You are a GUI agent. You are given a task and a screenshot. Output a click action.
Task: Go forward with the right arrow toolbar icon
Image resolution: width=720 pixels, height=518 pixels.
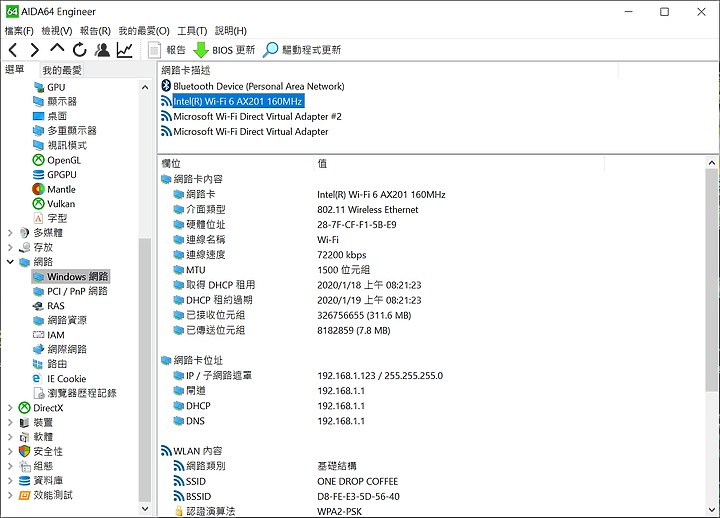click(x=34, y=50)
